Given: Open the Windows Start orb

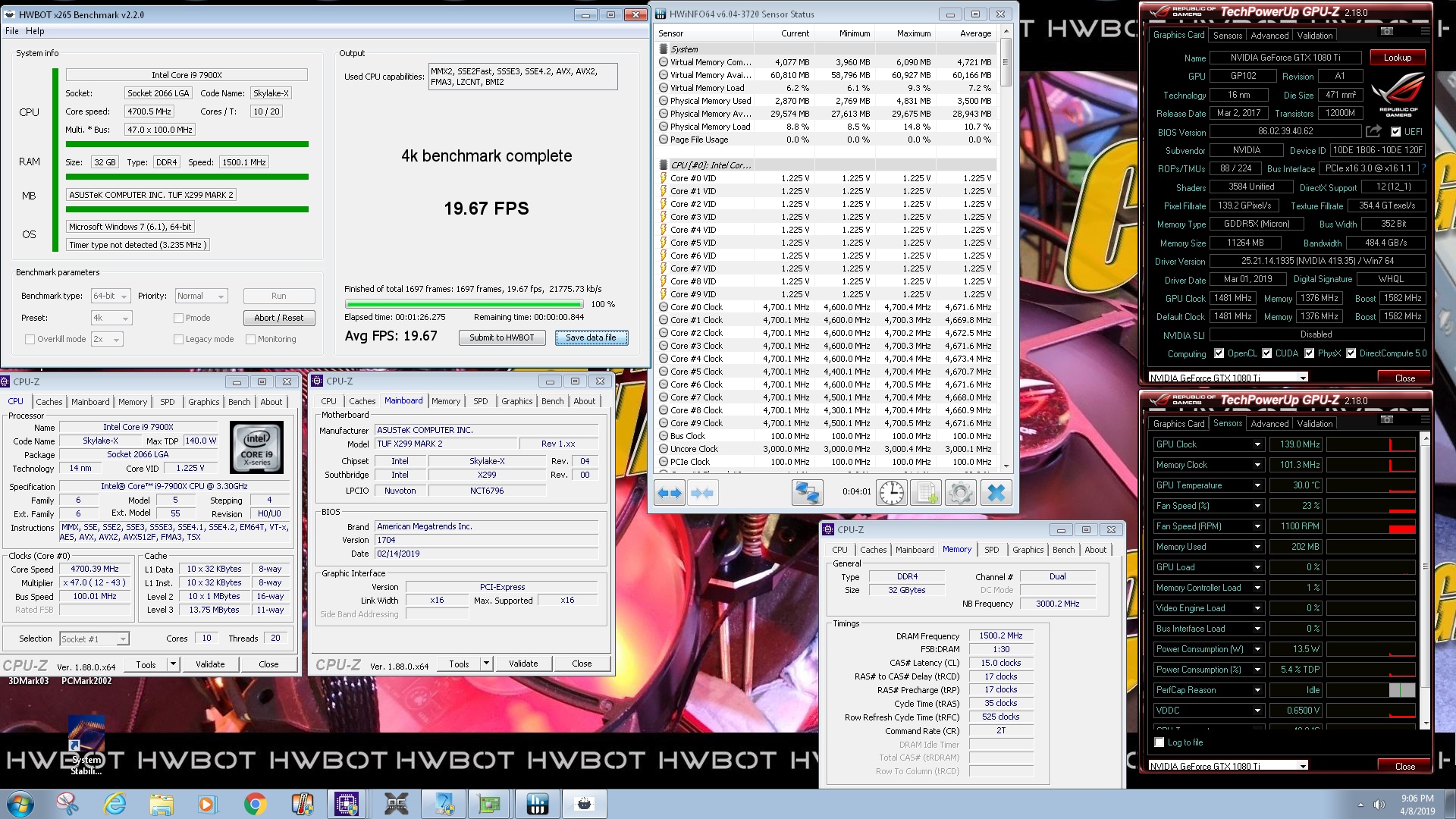Looking at the screenshot, I should (x=20, y=804).
